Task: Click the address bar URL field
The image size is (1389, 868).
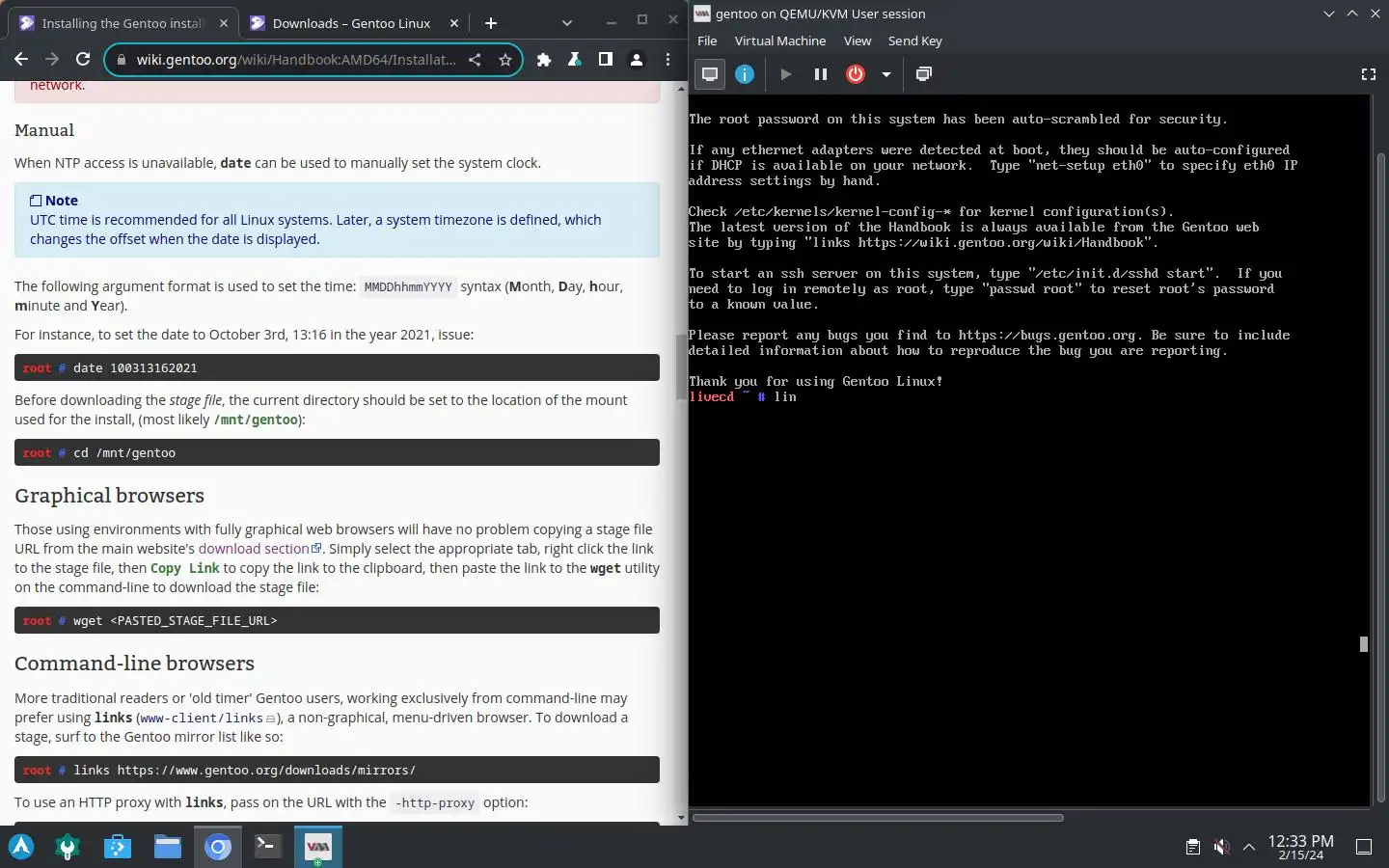Action: 295,60
